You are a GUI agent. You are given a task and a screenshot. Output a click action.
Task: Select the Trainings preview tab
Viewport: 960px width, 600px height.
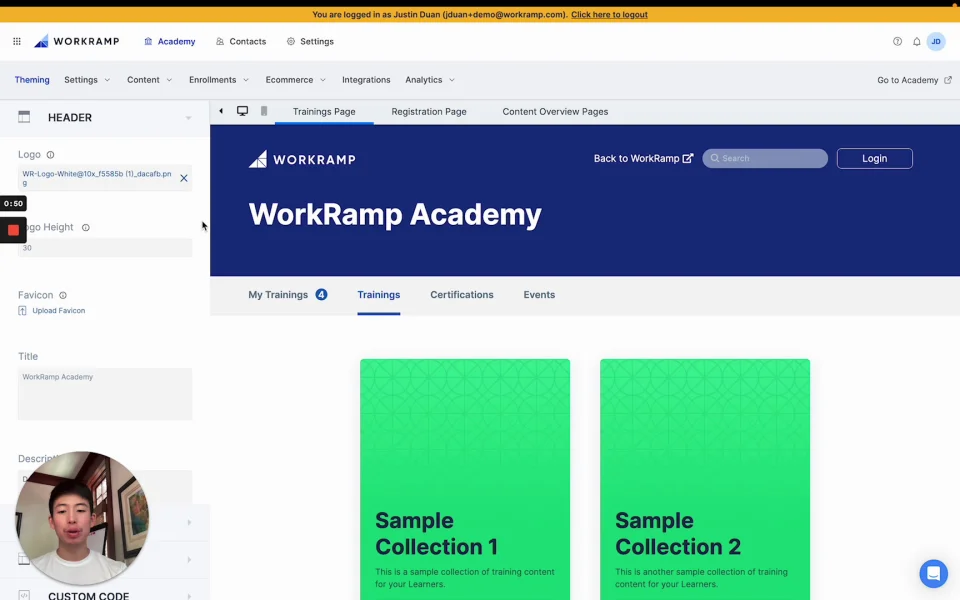pyautogui.click(x=378, y=294)
